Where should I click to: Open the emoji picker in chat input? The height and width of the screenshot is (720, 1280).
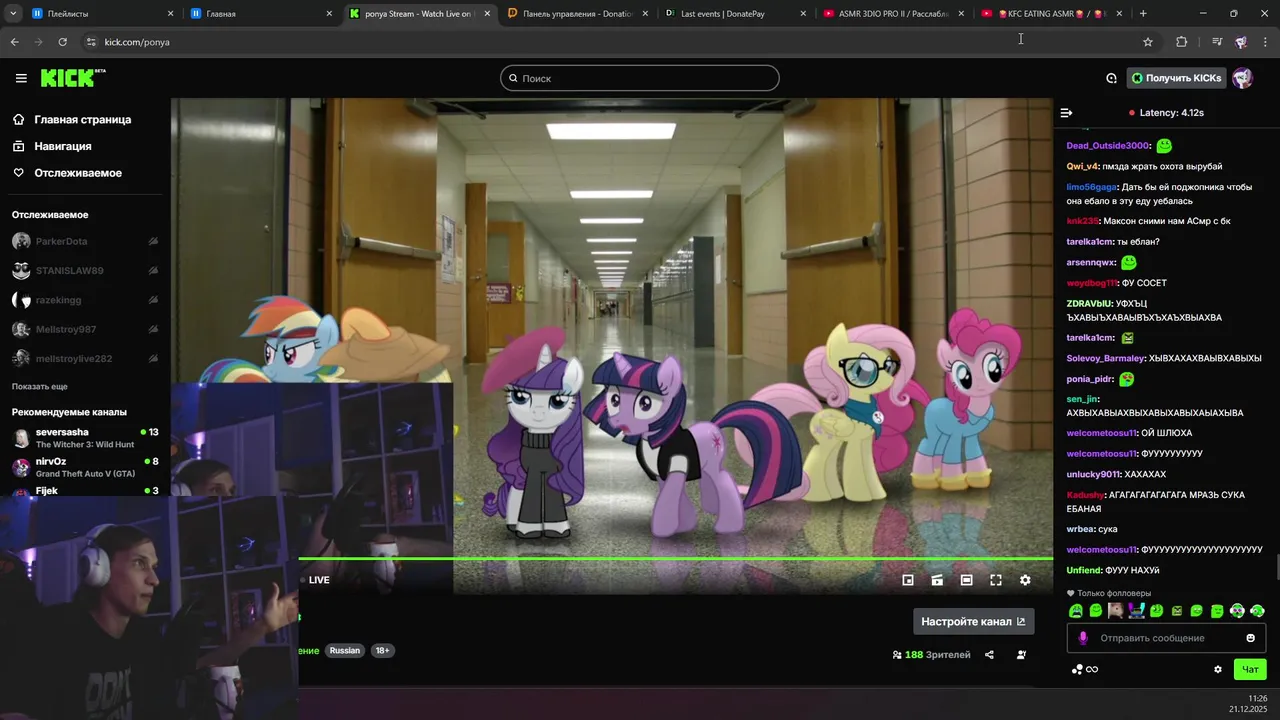coord(1250,638)
